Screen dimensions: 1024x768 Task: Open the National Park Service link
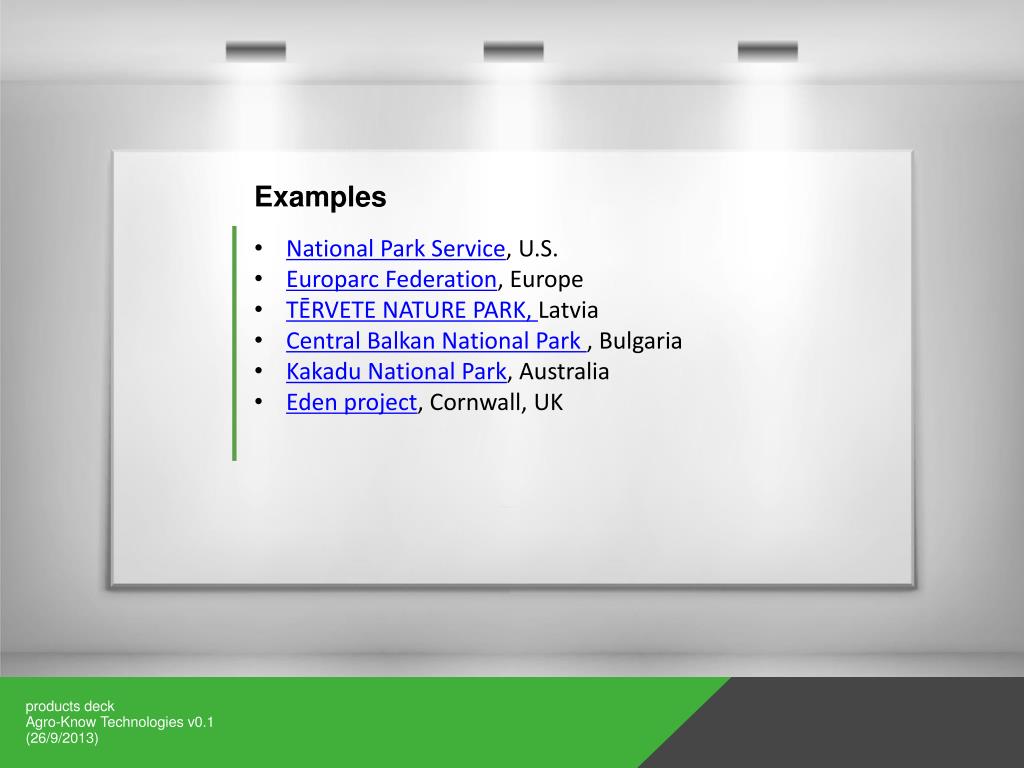[x=396, y=249]
